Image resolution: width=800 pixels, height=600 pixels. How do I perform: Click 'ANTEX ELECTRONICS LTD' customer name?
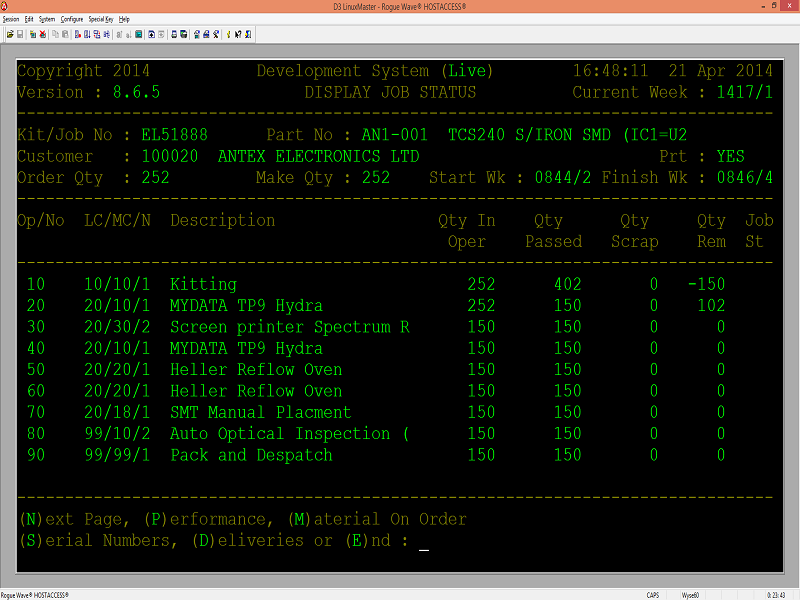click(x=318, y=156)
